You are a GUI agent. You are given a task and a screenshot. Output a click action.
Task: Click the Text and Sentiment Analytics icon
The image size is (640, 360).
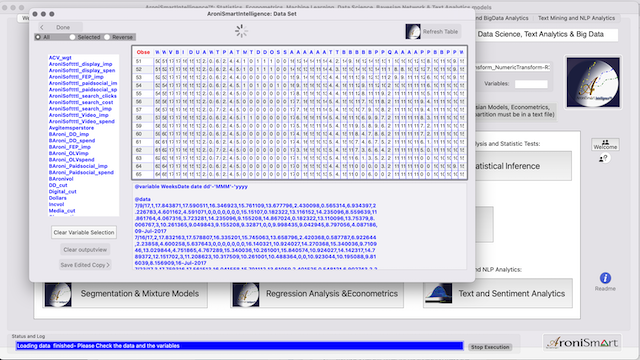point(438,294)
